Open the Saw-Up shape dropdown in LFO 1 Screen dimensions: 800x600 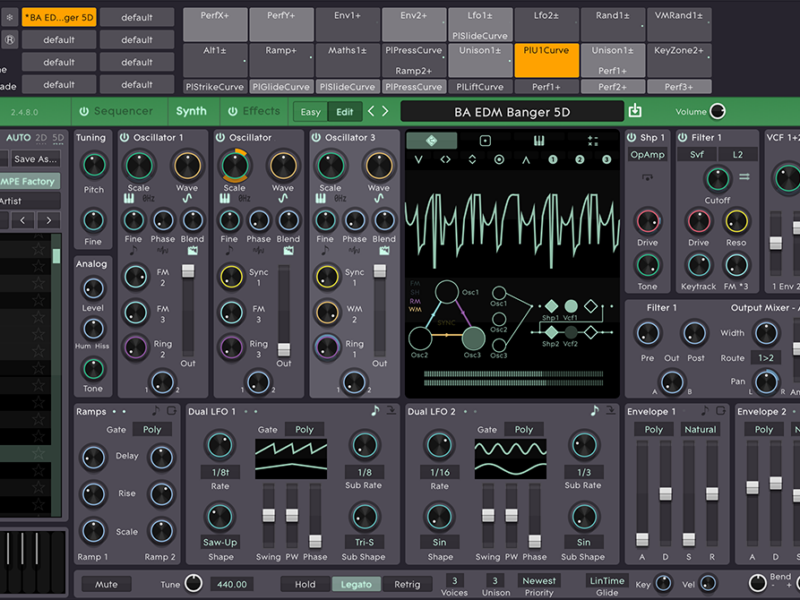click(x=221, y=542)
